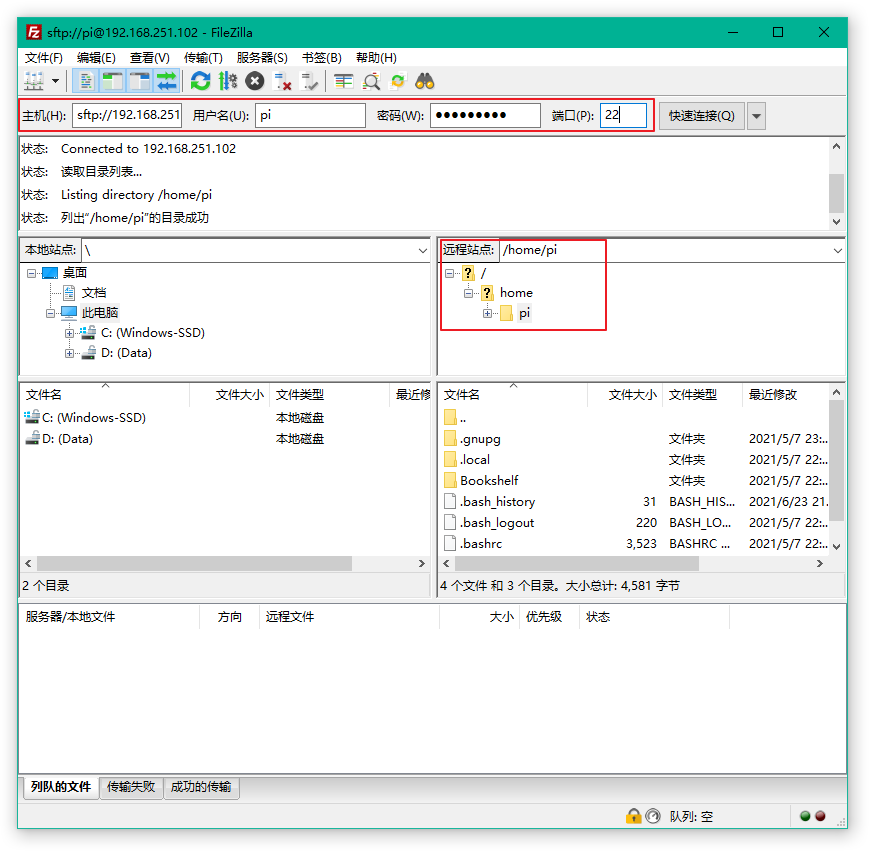
Task: Click the 端口(P) port input field
Action: [x=623, y=116]
